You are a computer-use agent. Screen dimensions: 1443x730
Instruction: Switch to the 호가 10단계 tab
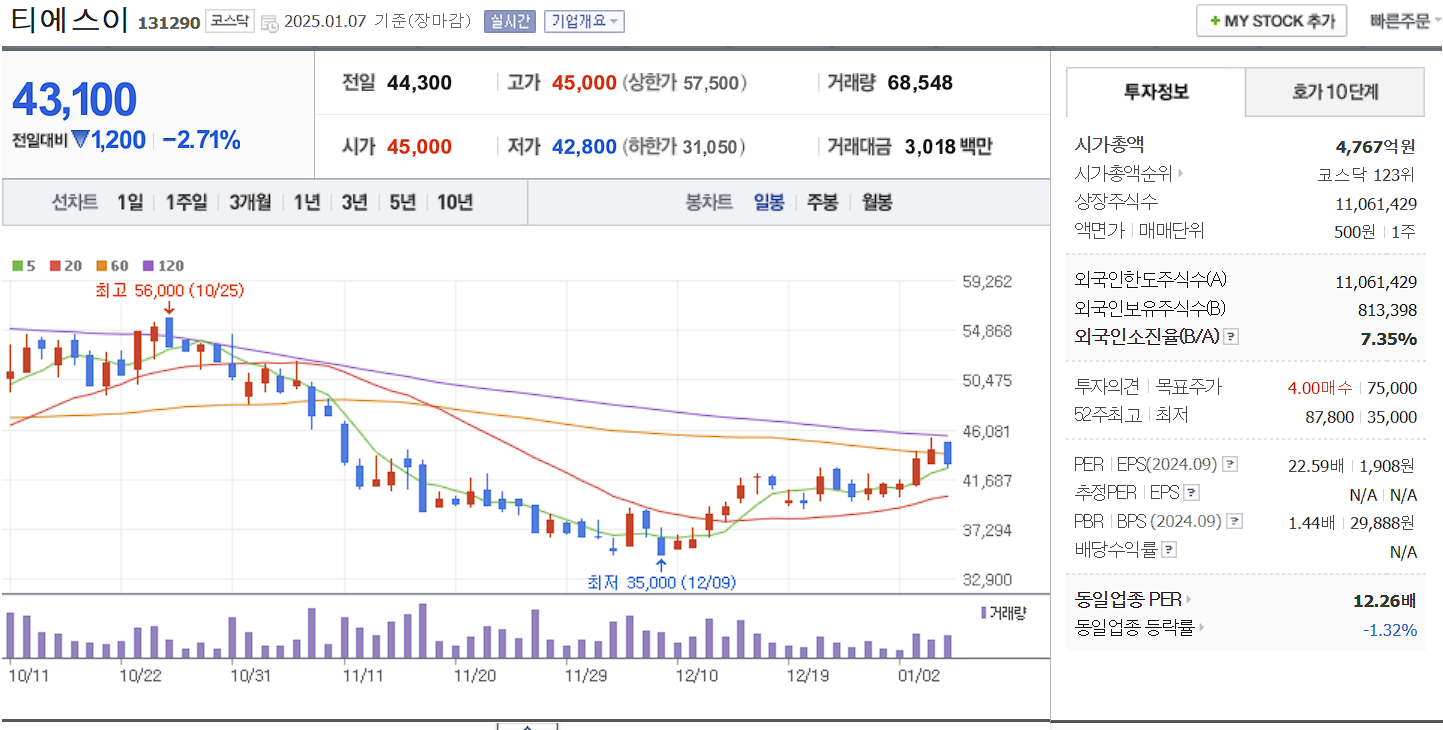point(1334,91)
